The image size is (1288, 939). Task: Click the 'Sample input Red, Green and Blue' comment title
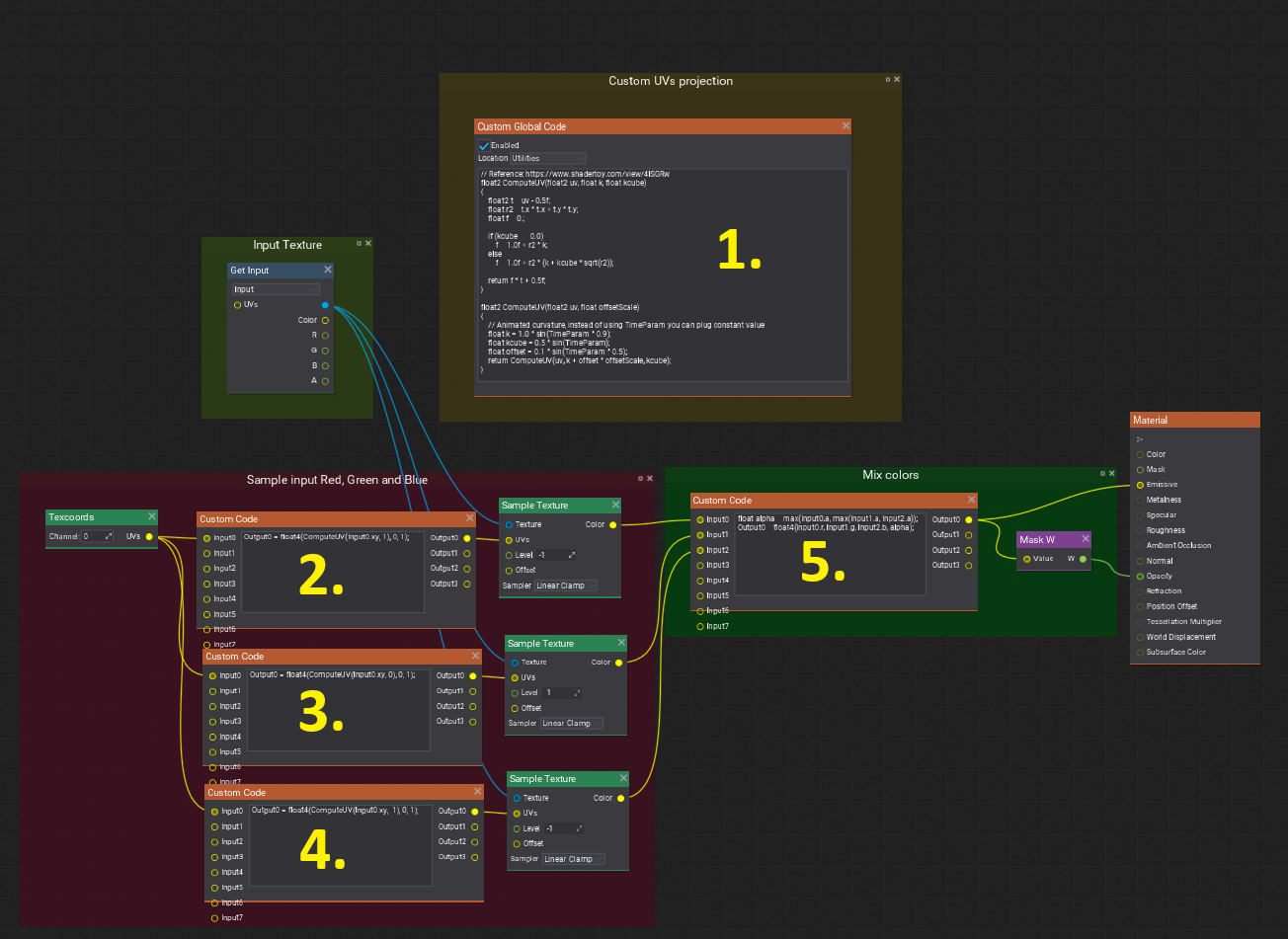[x=337, y=480]
